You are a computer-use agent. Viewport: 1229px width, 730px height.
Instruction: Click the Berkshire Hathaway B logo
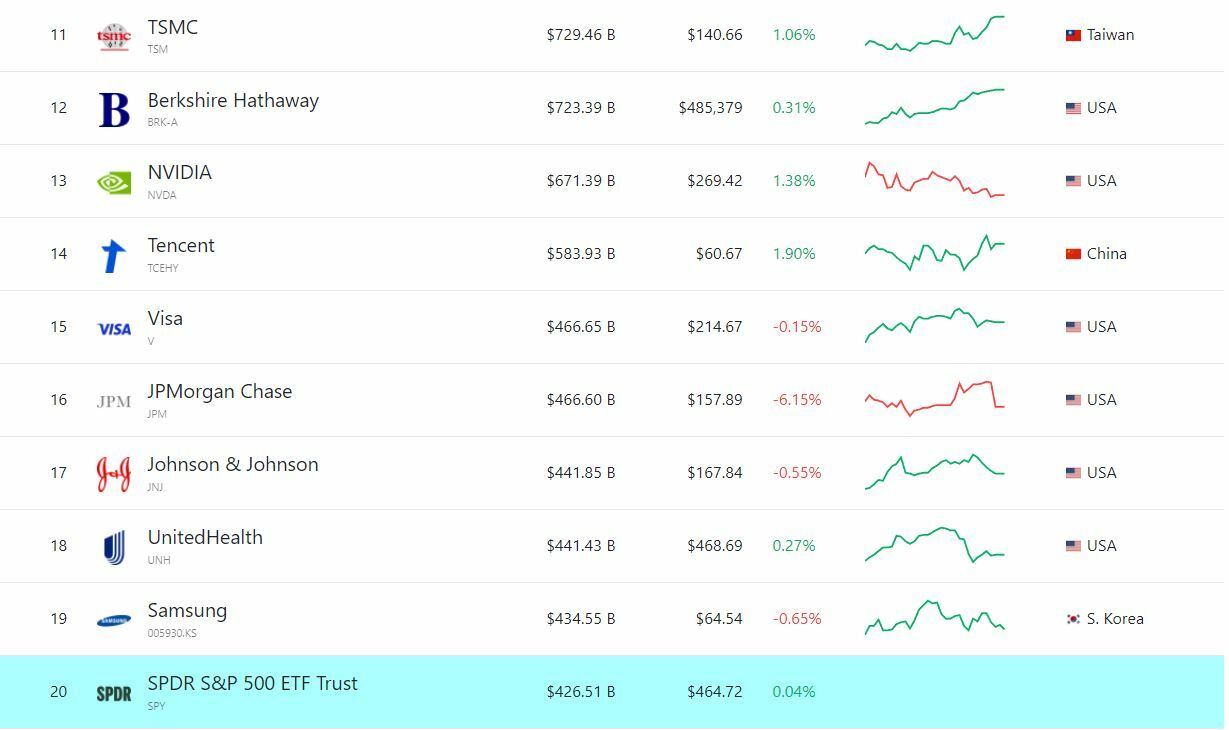click(x=114, y=109)
